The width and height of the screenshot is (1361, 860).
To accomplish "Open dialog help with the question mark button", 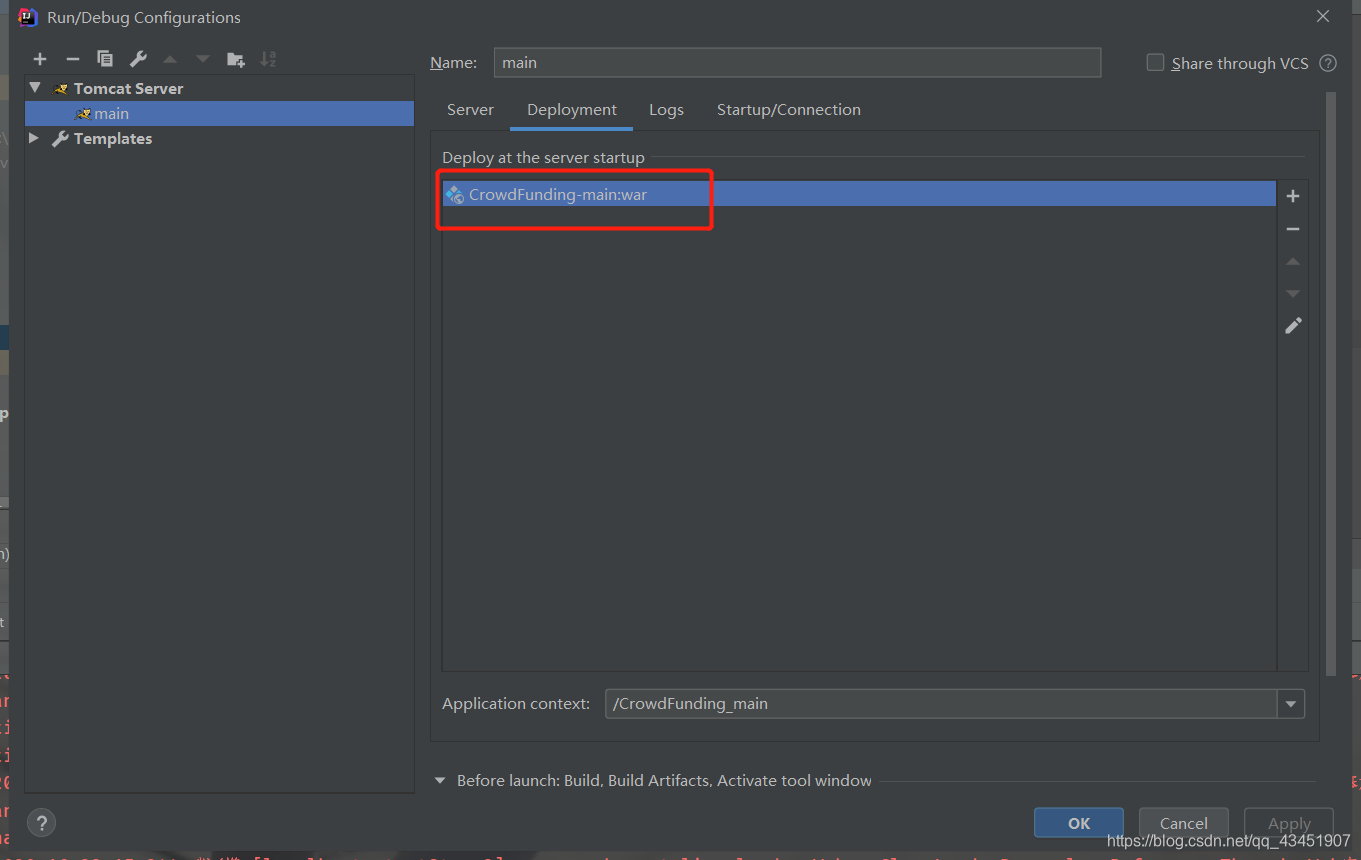I will click(41, 823).
